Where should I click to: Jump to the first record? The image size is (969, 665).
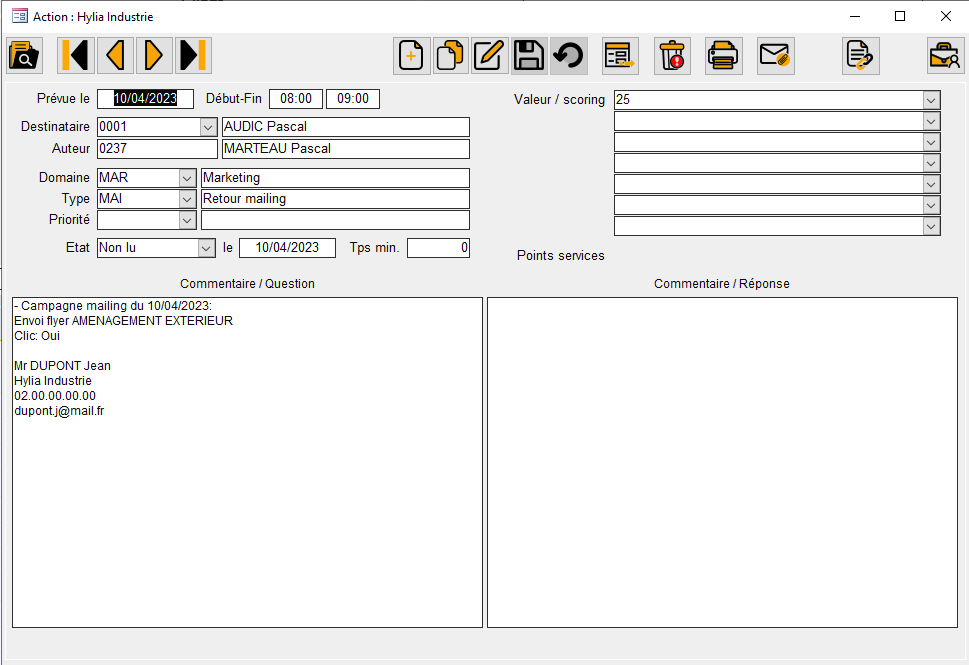tap(75, 55)
